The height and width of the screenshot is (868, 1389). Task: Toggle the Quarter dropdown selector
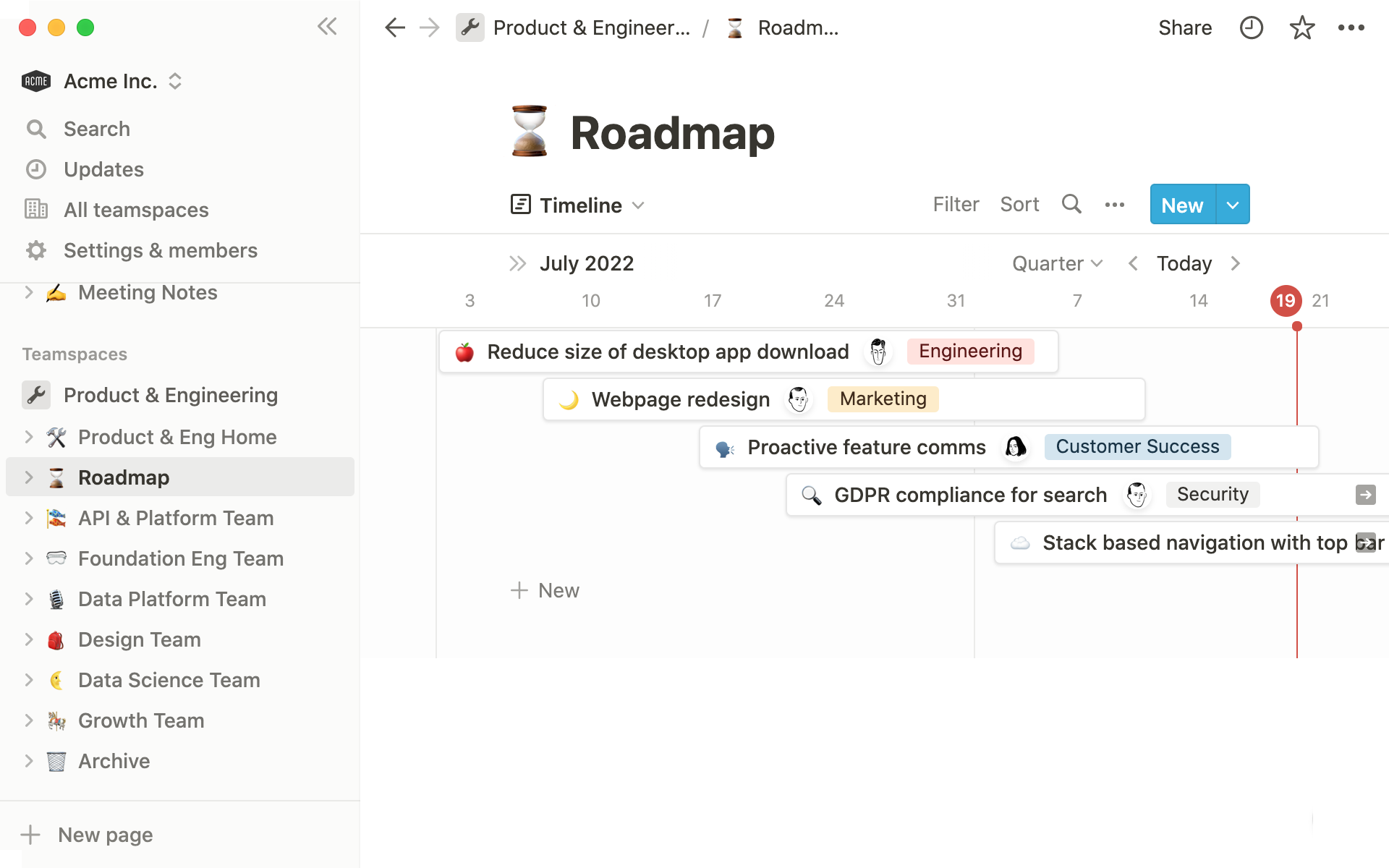coord(1055,263)
